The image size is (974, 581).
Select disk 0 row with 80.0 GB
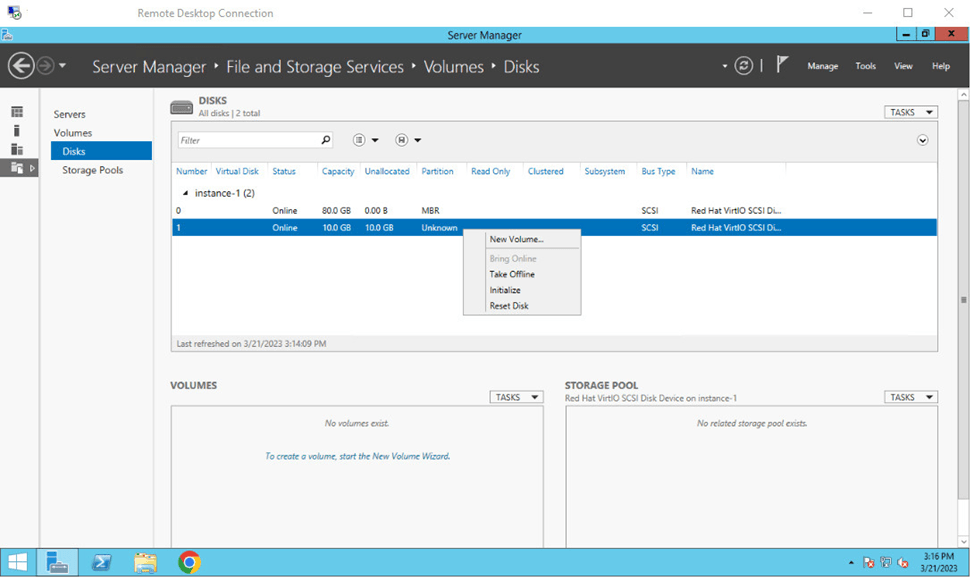click(x=554, y=211)
